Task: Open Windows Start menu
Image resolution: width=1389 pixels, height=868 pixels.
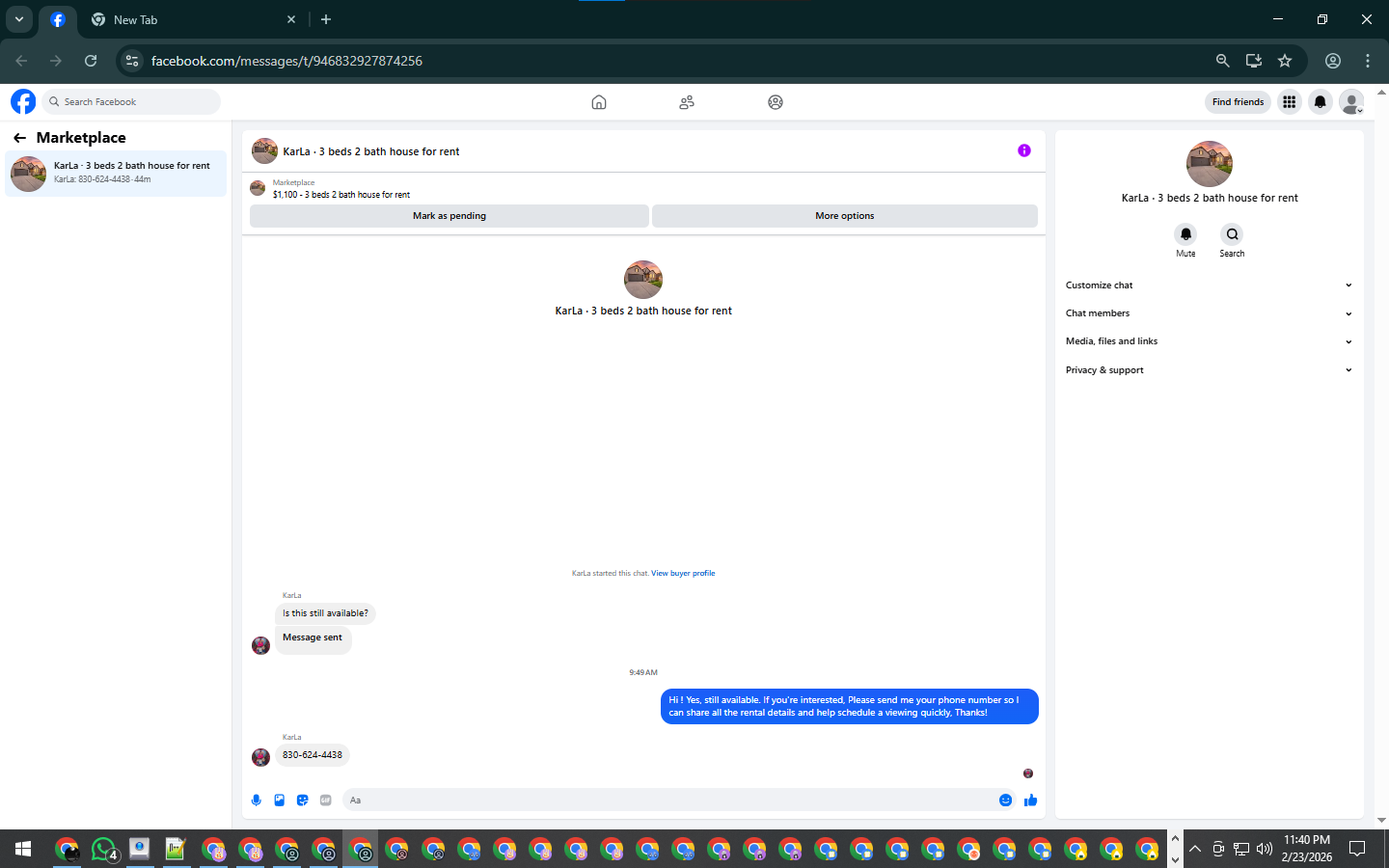Action: (x=23, y=849)
